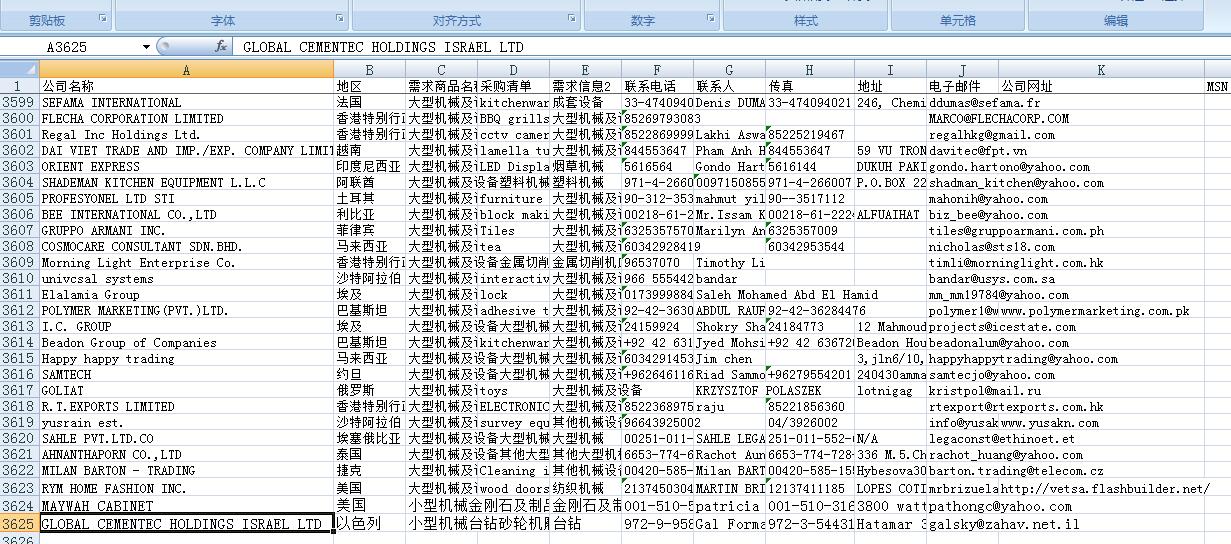
Task: Select column C header
Action: (x=442, y=69)
